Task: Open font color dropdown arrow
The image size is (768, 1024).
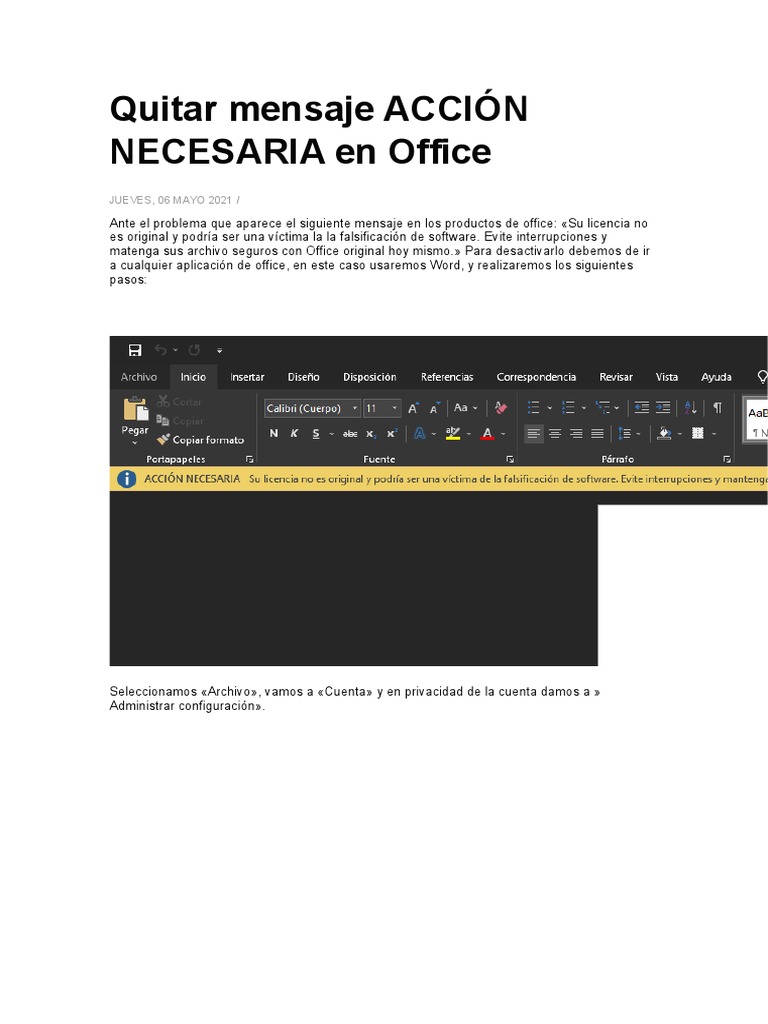Action: click(x=503, y=434)
